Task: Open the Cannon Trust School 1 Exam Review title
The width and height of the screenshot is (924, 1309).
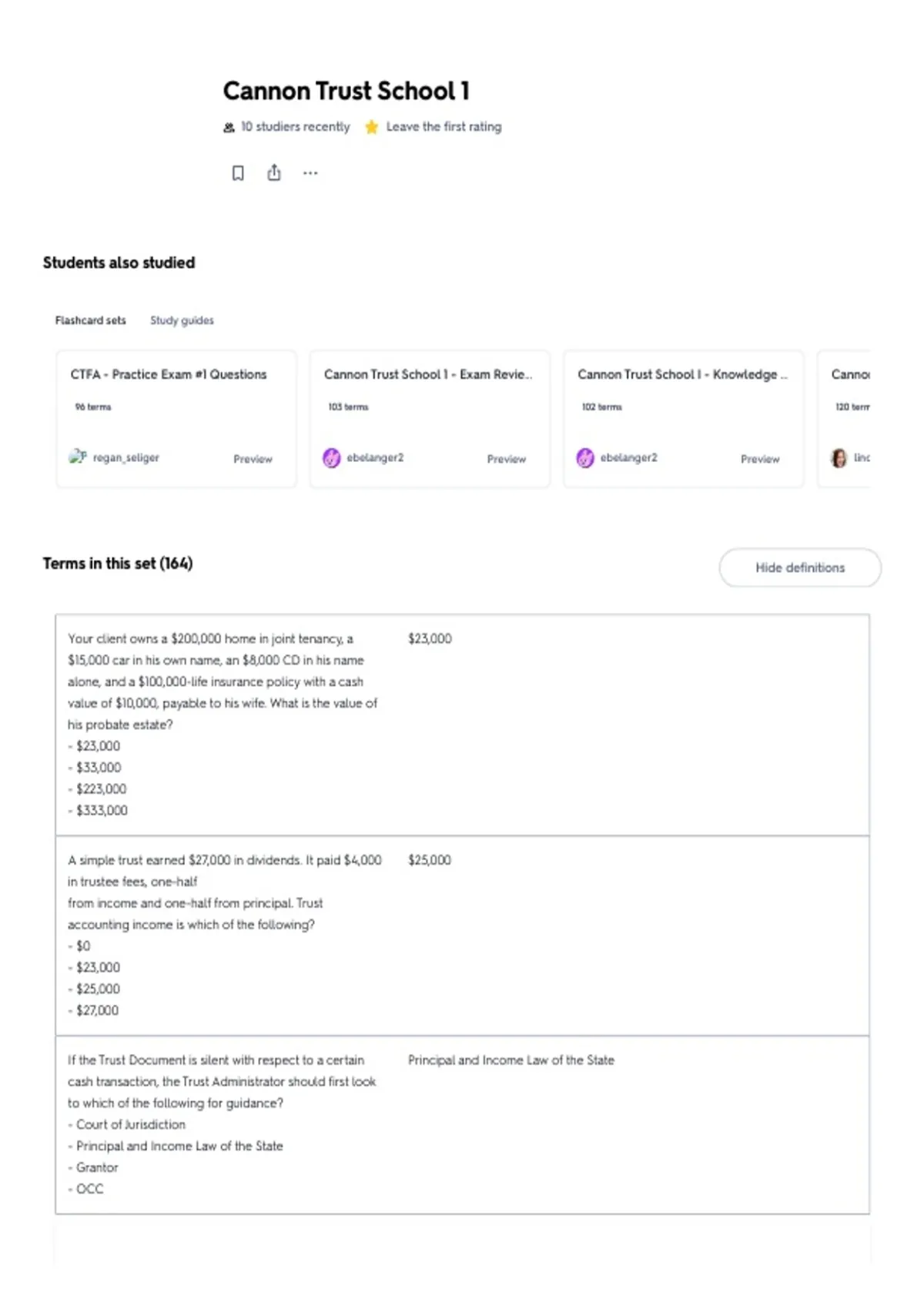Action: [x=428, y=374]
